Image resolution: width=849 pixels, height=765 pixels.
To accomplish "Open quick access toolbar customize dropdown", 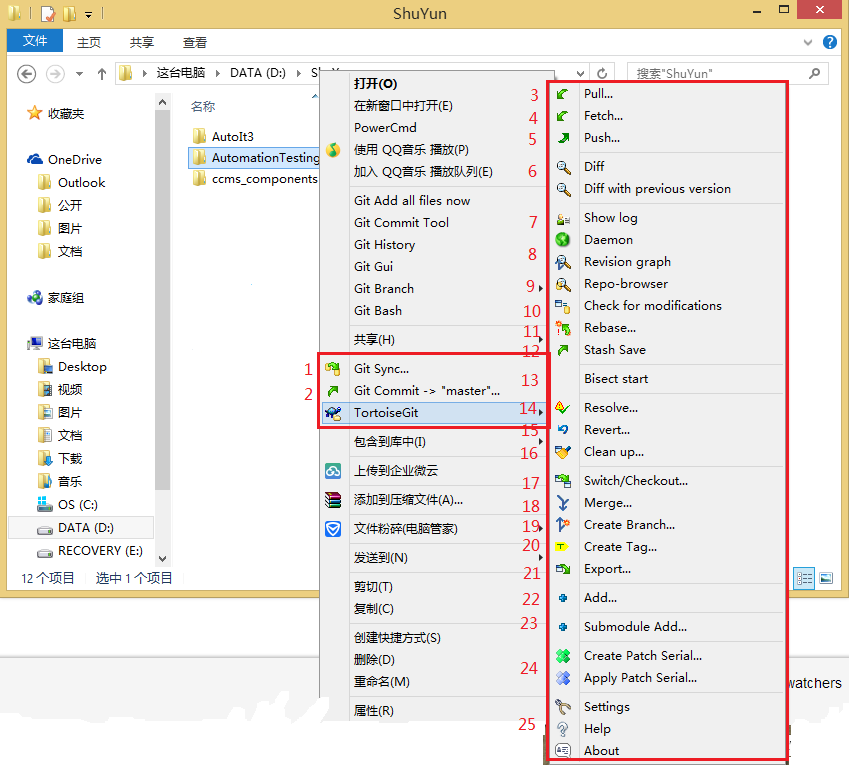I will [x=89, y=15].
